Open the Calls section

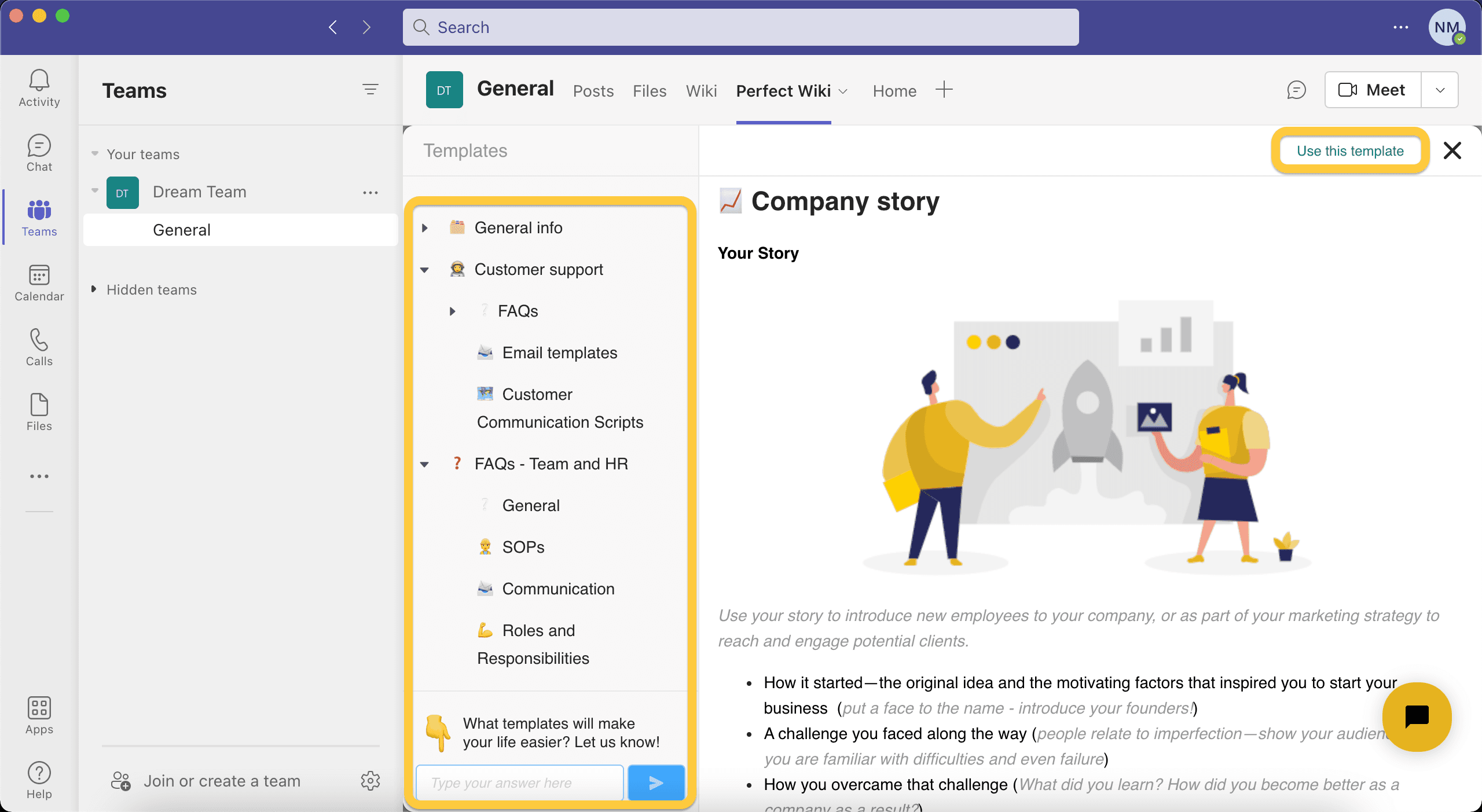point(38,347)
